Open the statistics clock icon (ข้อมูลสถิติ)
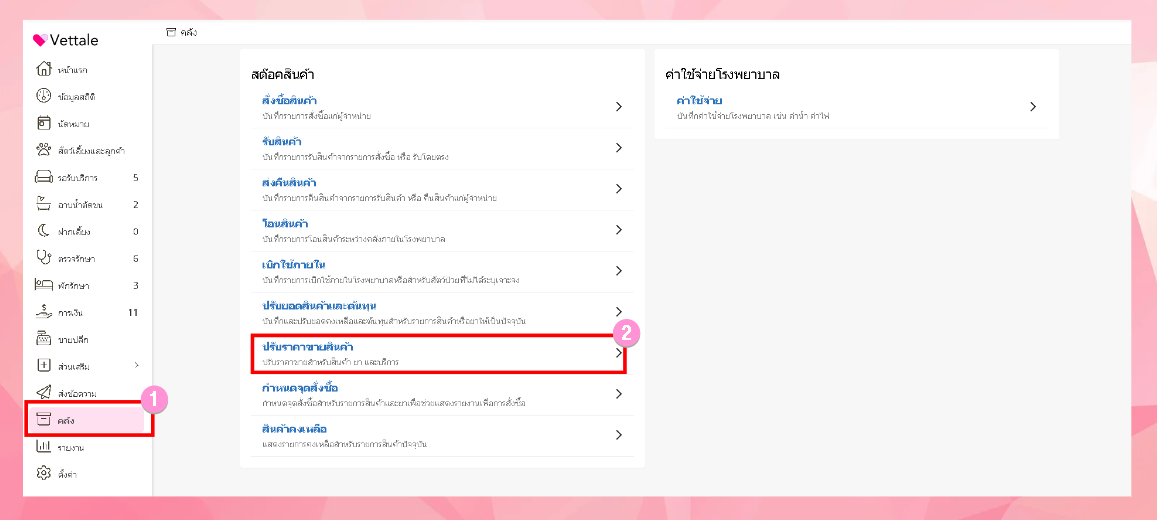This screenshot has width=1157, height=520. pos(43,96)
